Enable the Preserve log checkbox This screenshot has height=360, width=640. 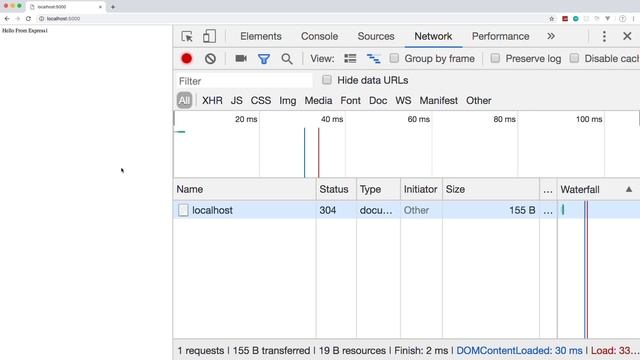click(x=495, y=58)
